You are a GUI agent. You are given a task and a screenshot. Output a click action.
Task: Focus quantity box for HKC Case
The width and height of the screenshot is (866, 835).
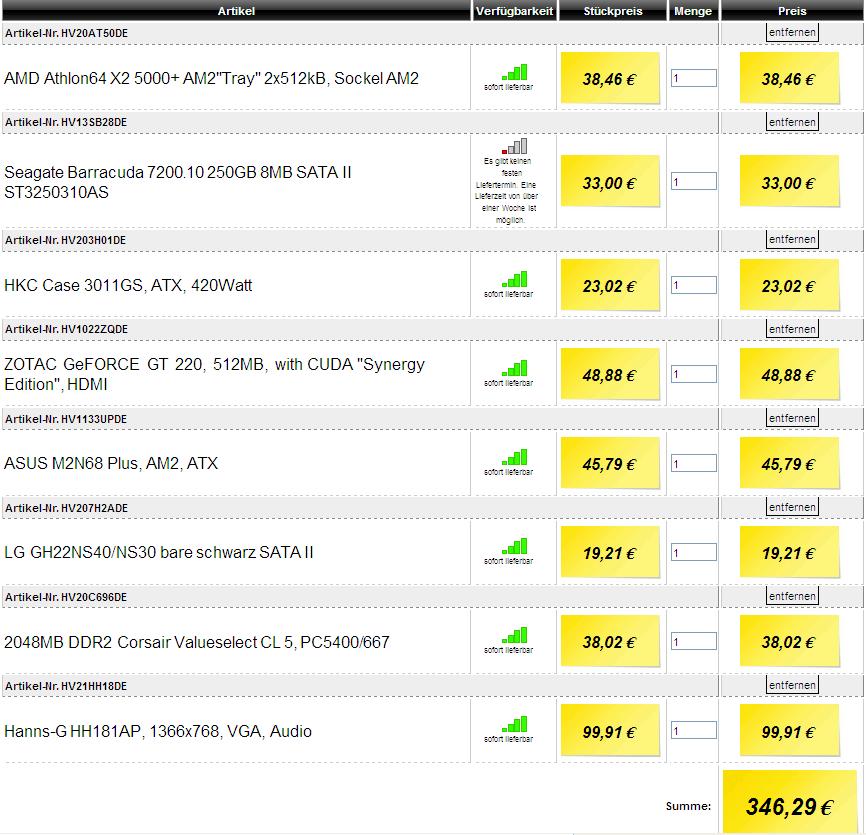click(x=694, y=285)
